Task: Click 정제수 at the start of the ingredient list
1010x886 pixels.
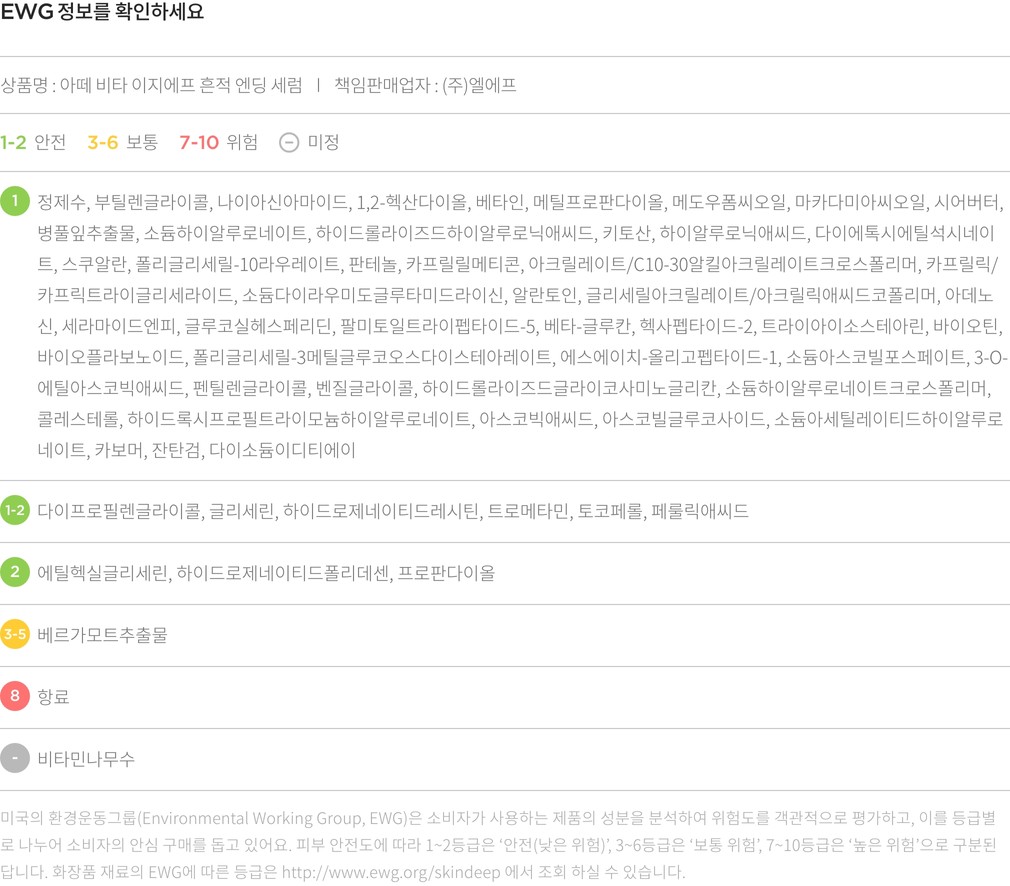Action: click(x=62, y=202)
